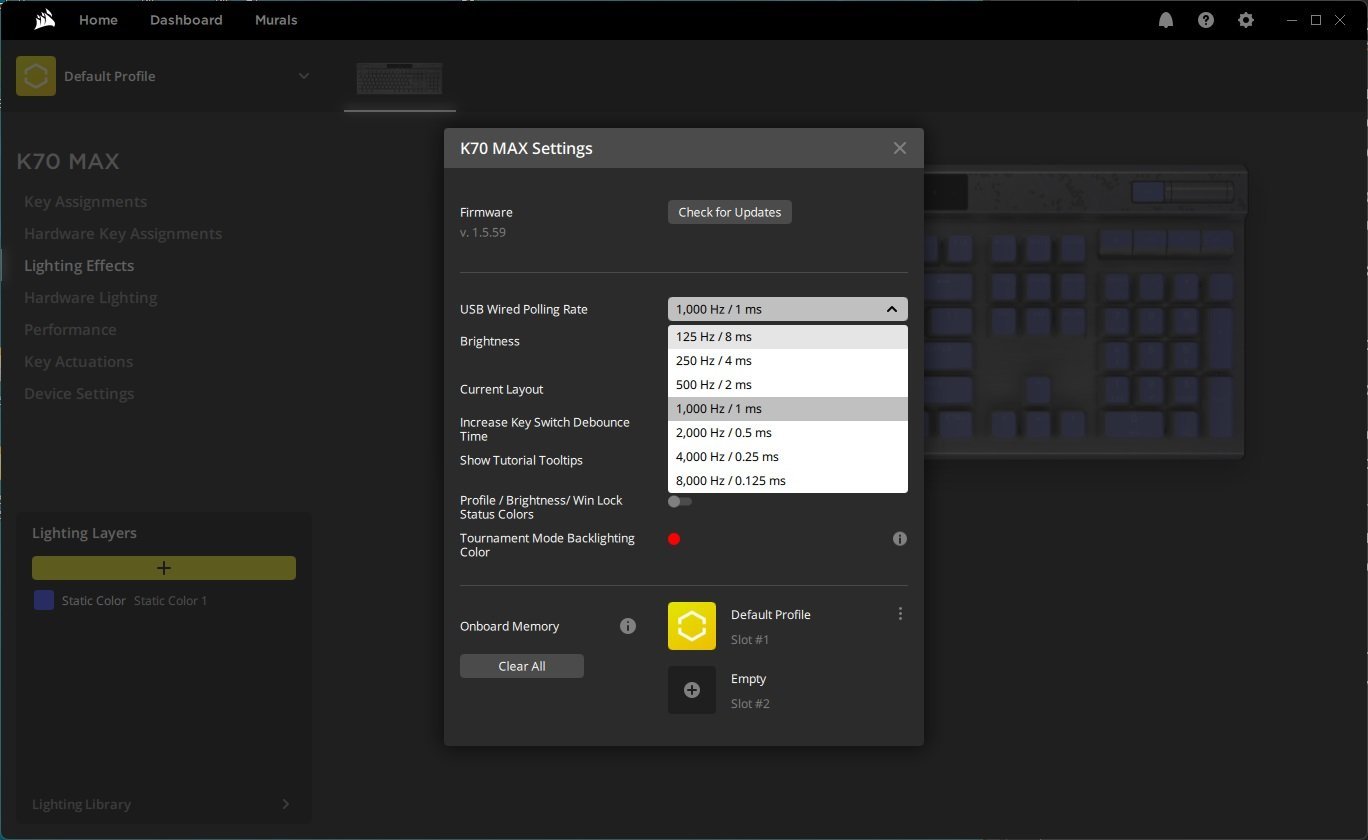This screenshot has width=1368, height=840.
Task: Open Performance section
Action: point(70,330)
